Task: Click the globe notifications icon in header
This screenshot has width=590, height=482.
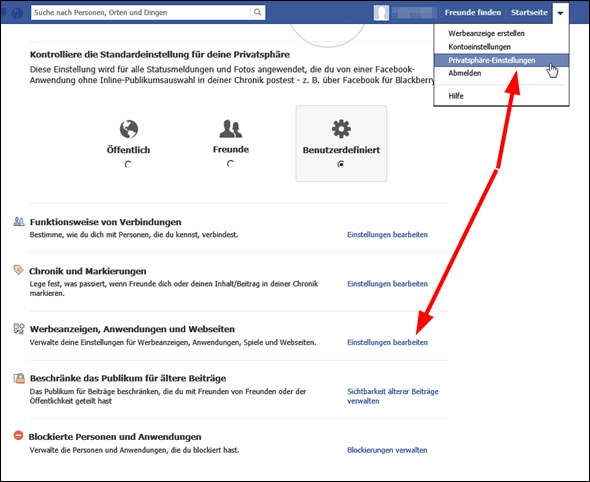Action: (17, 13)
